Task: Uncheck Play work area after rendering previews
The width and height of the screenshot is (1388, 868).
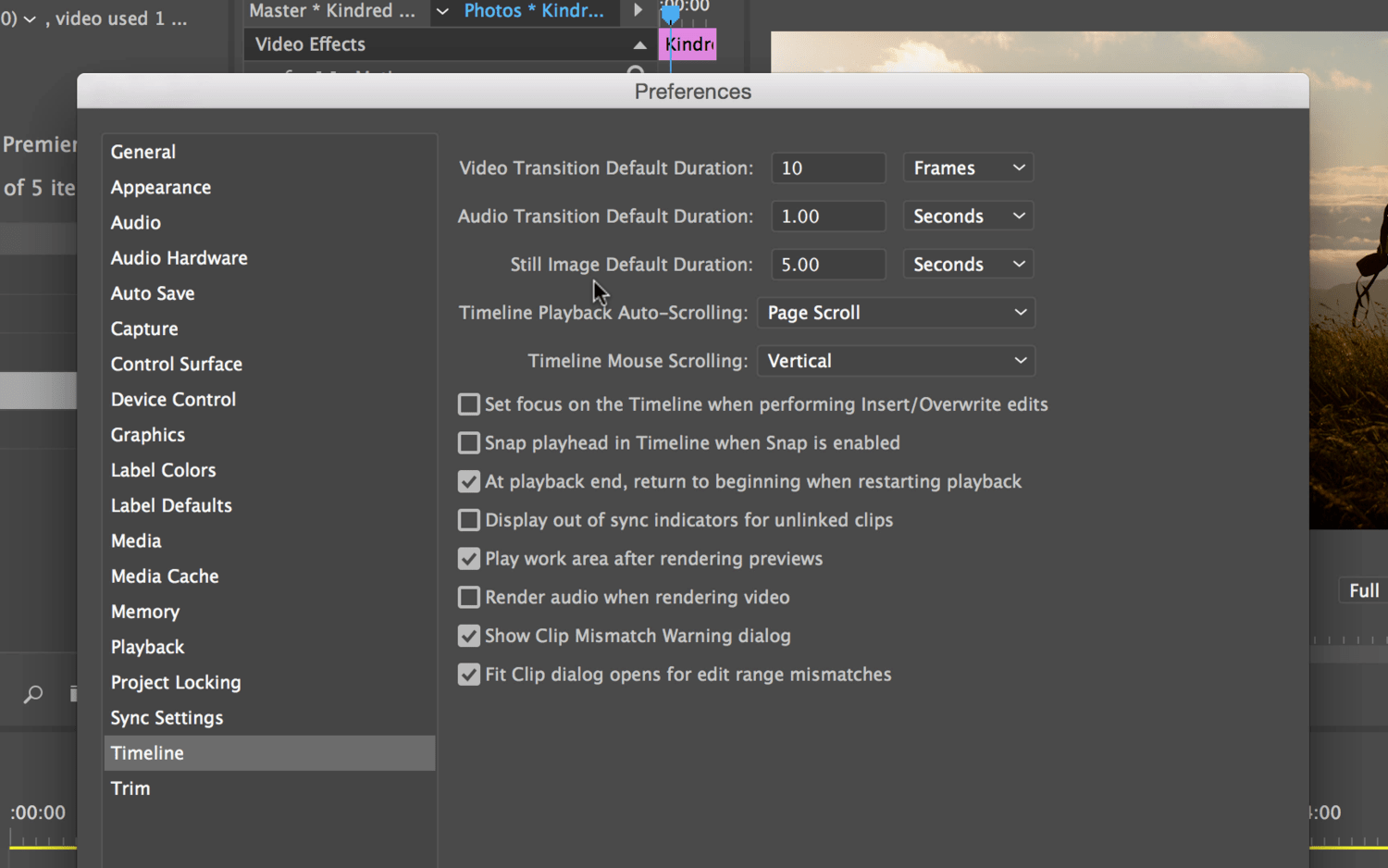Action: pos(469,559)
